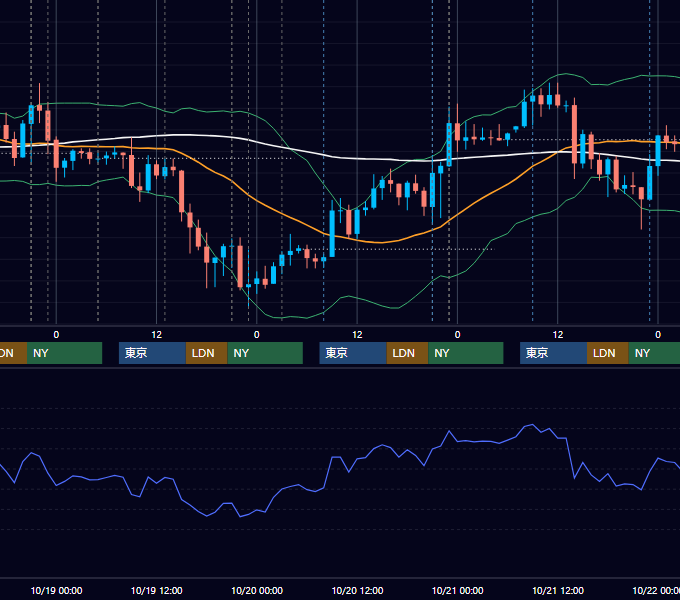Screen dimensions: 680x600
Task: Click the NY session block spanning 10/21 00:00
Action: tap(466, 353)
